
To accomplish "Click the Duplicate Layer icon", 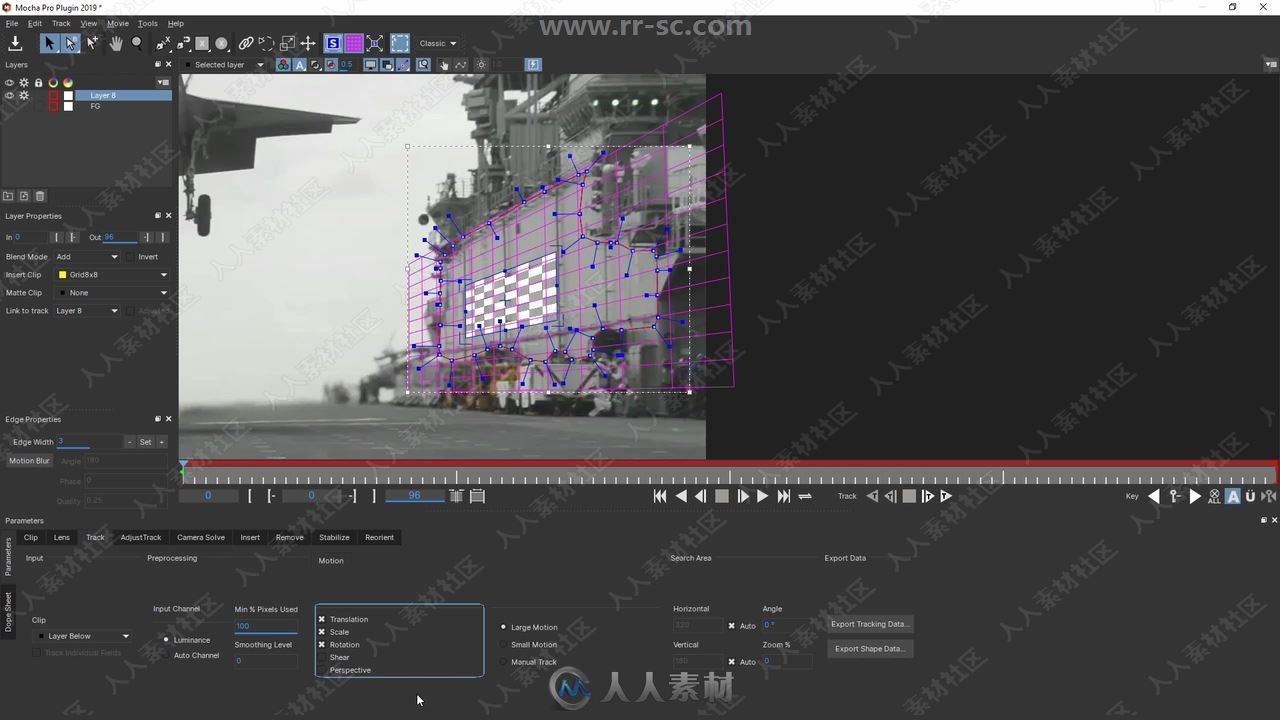I will coord(24,196).
